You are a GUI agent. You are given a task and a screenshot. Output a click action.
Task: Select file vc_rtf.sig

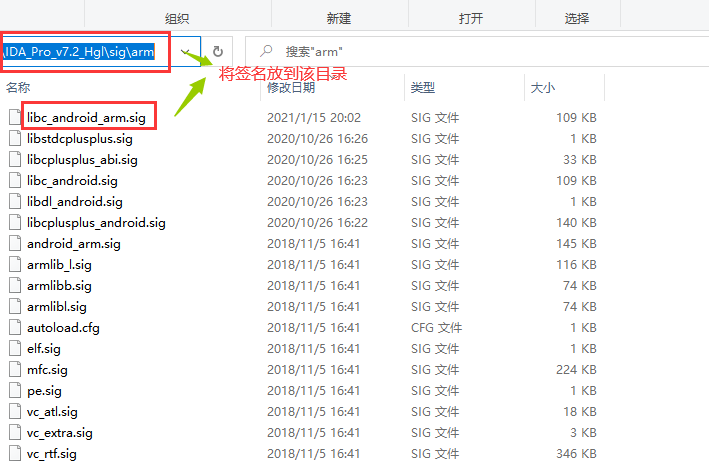52,454
